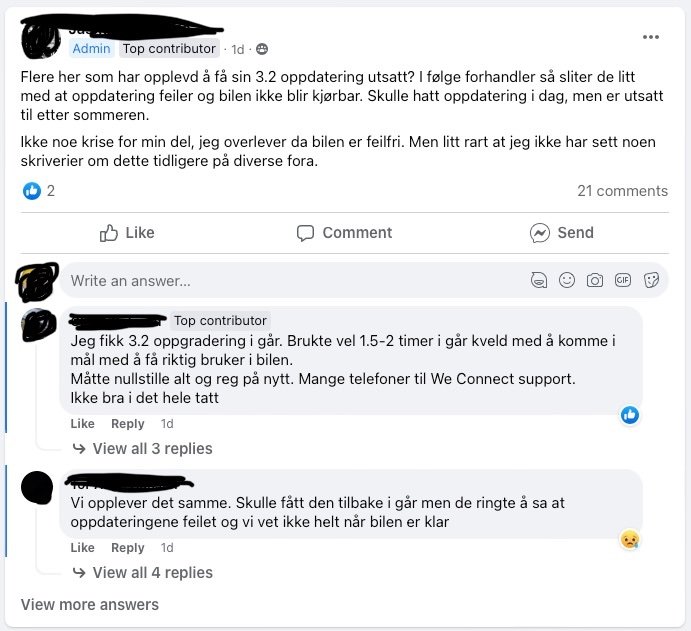691x631 pixels.
Task: Send the post via Messenger
Action: point(561,233)
